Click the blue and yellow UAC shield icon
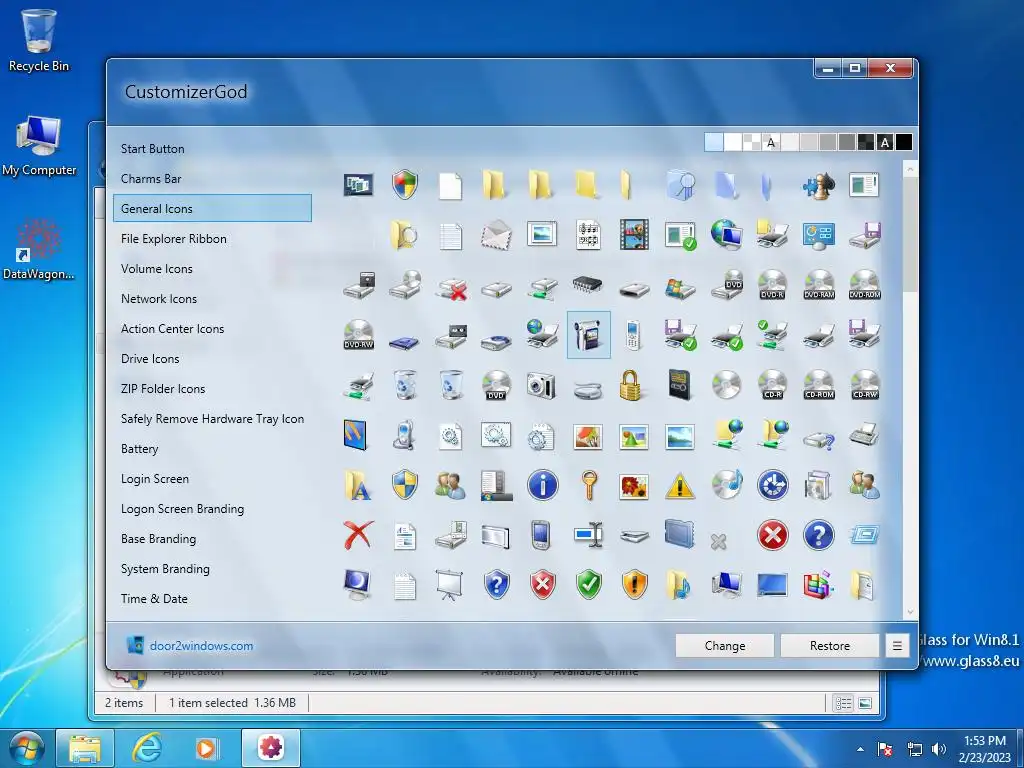 [404, 485]
